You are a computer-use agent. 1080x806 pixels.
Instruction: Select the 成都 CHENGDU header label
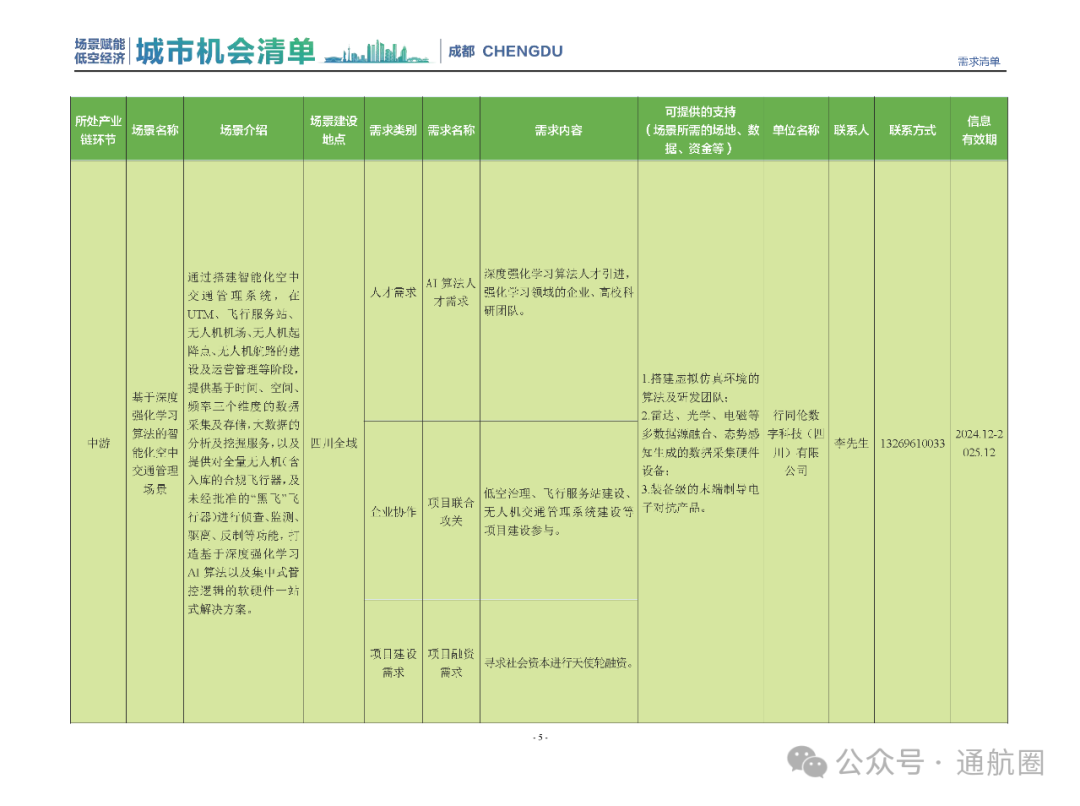pyautogui.click(x=506, y=52)
